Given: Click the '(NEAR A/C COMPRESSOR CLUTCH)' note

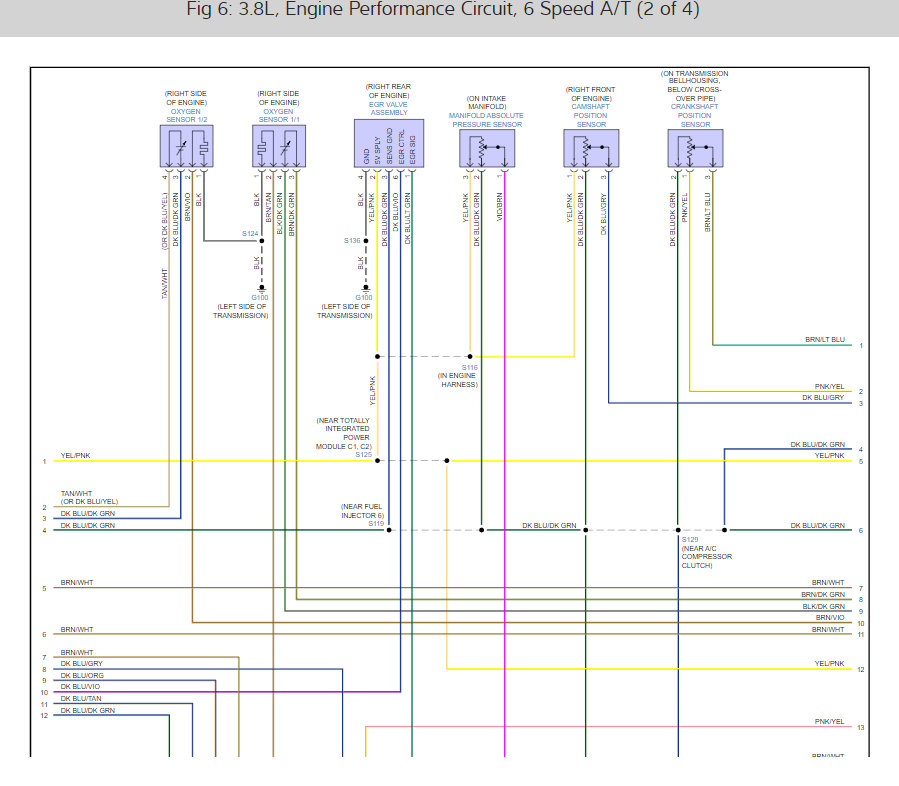Looking at the screenshot, I should tap(706, 557).
